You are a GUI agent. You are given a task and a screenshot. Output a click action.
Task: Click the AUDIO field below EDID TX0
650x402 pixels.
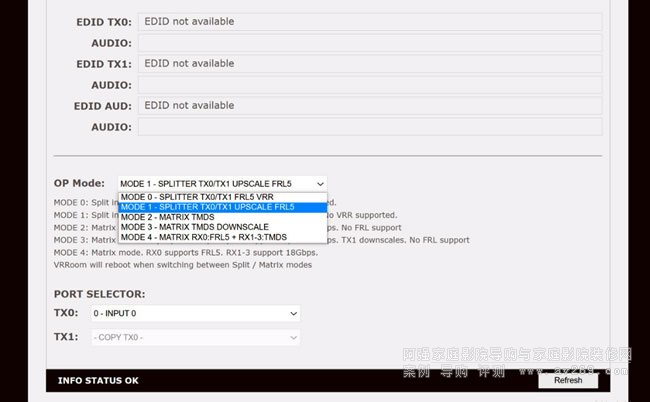tap(369, 43)
